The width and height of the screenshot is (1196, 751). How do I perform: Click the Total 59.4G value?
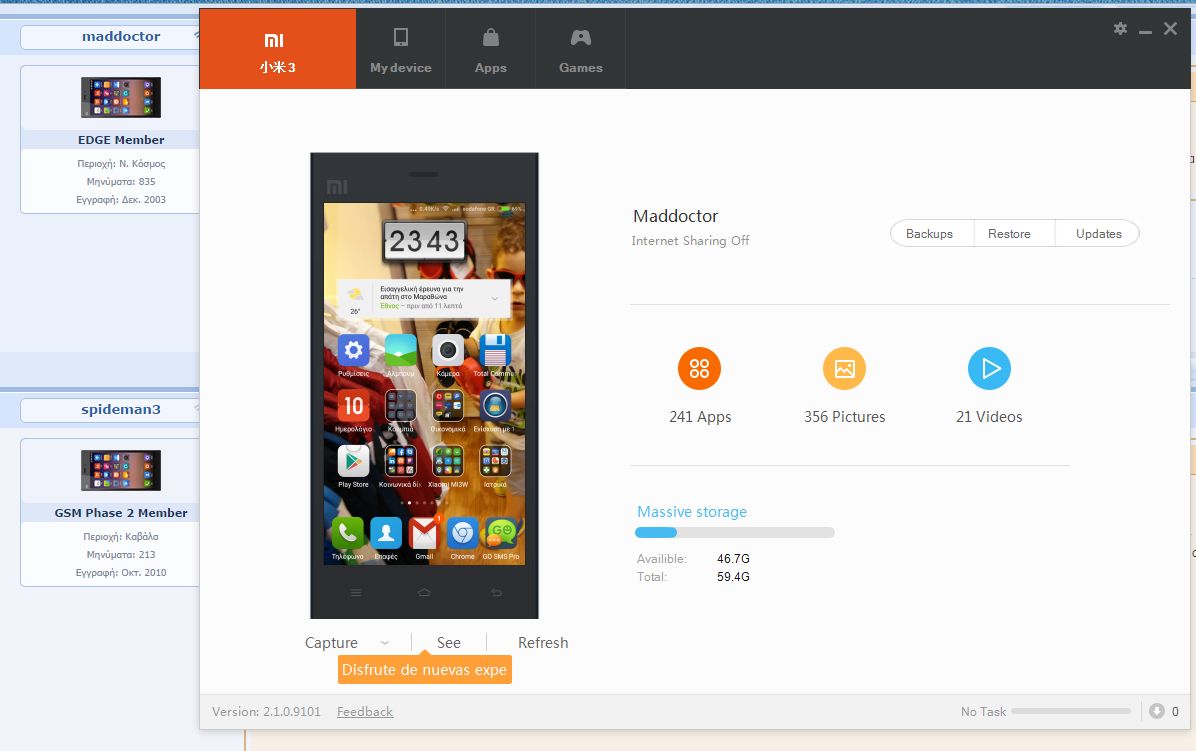pyautogui.click(x=733, y=576)
